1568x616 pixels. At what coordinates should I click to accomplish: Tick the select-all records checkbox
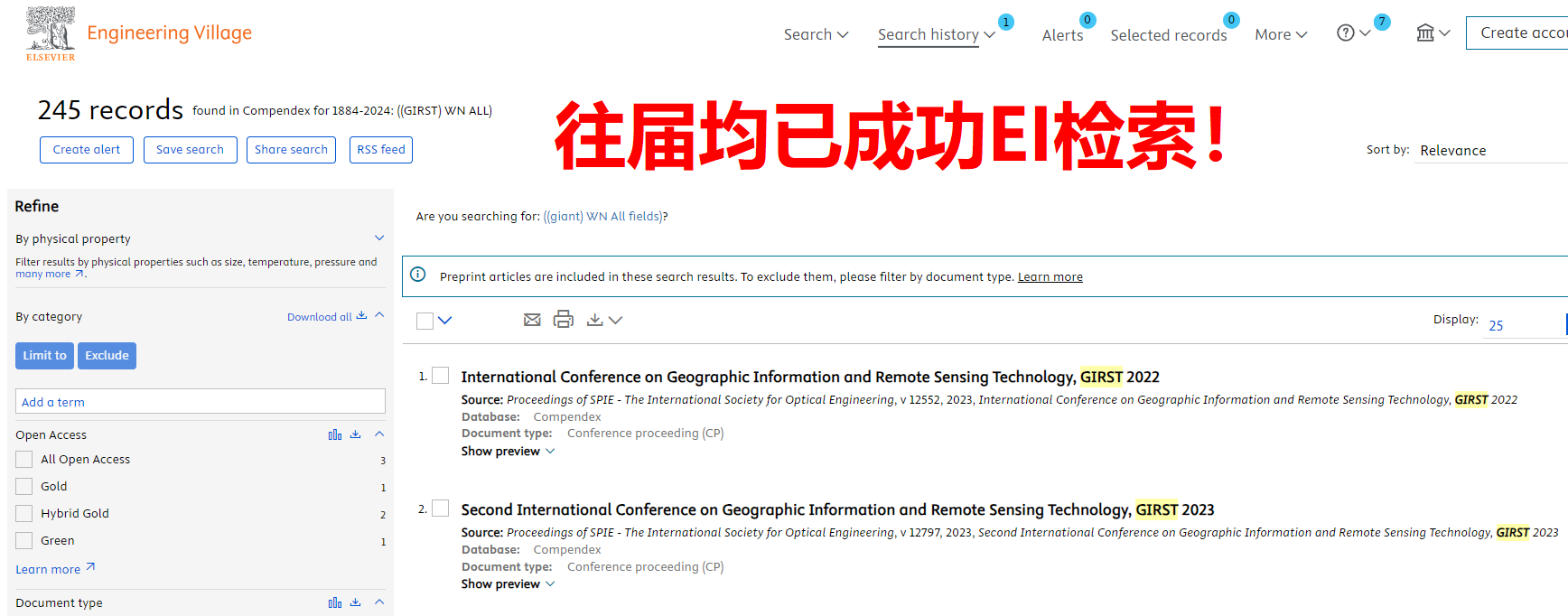pos(425,321)
